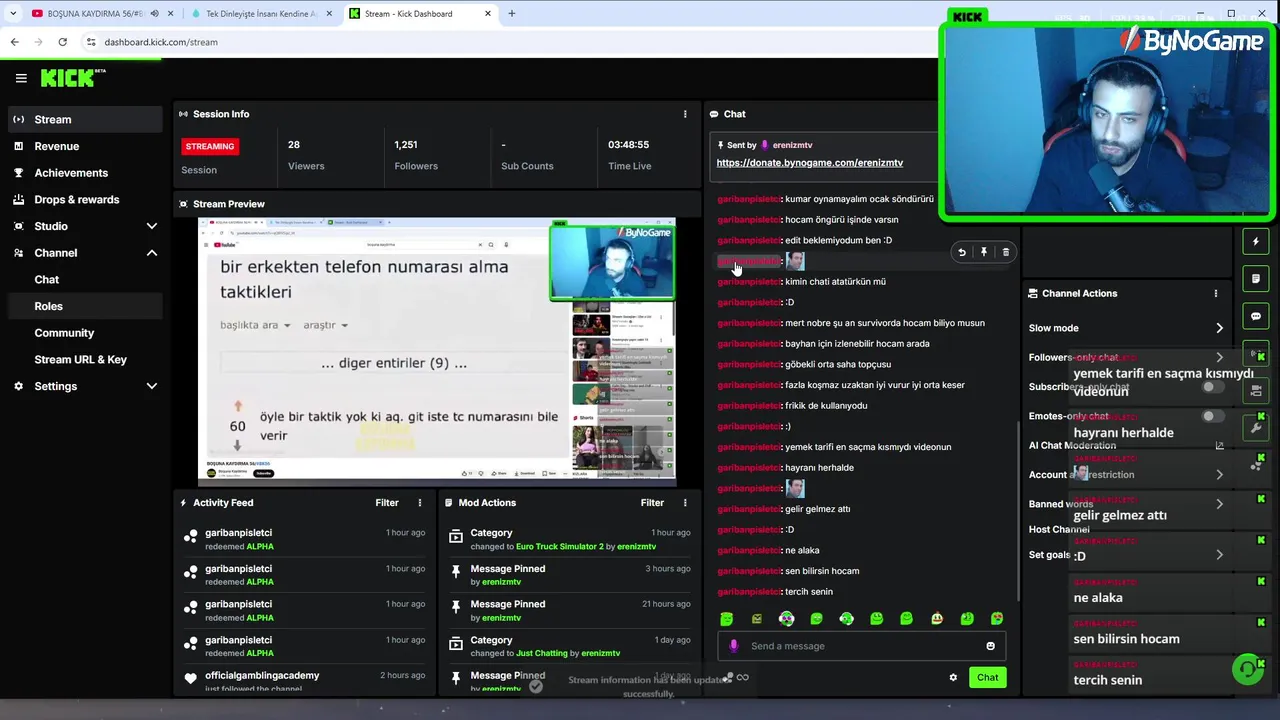Viewport: 1280px width, 720px height.
Task: Click the officialgamblingacademy follow entry
Action: pos(304,681)
